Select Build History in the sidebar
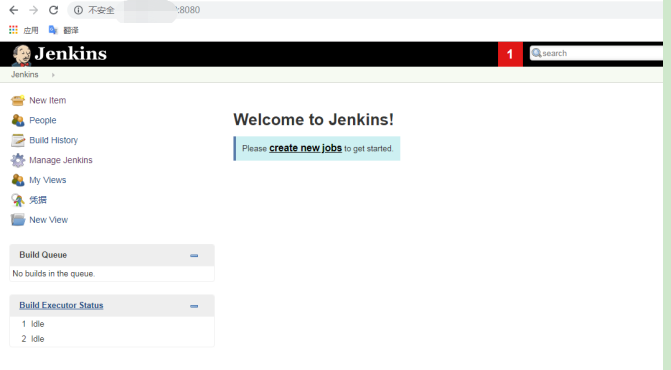671x370 pixels. tap(53, 140)
